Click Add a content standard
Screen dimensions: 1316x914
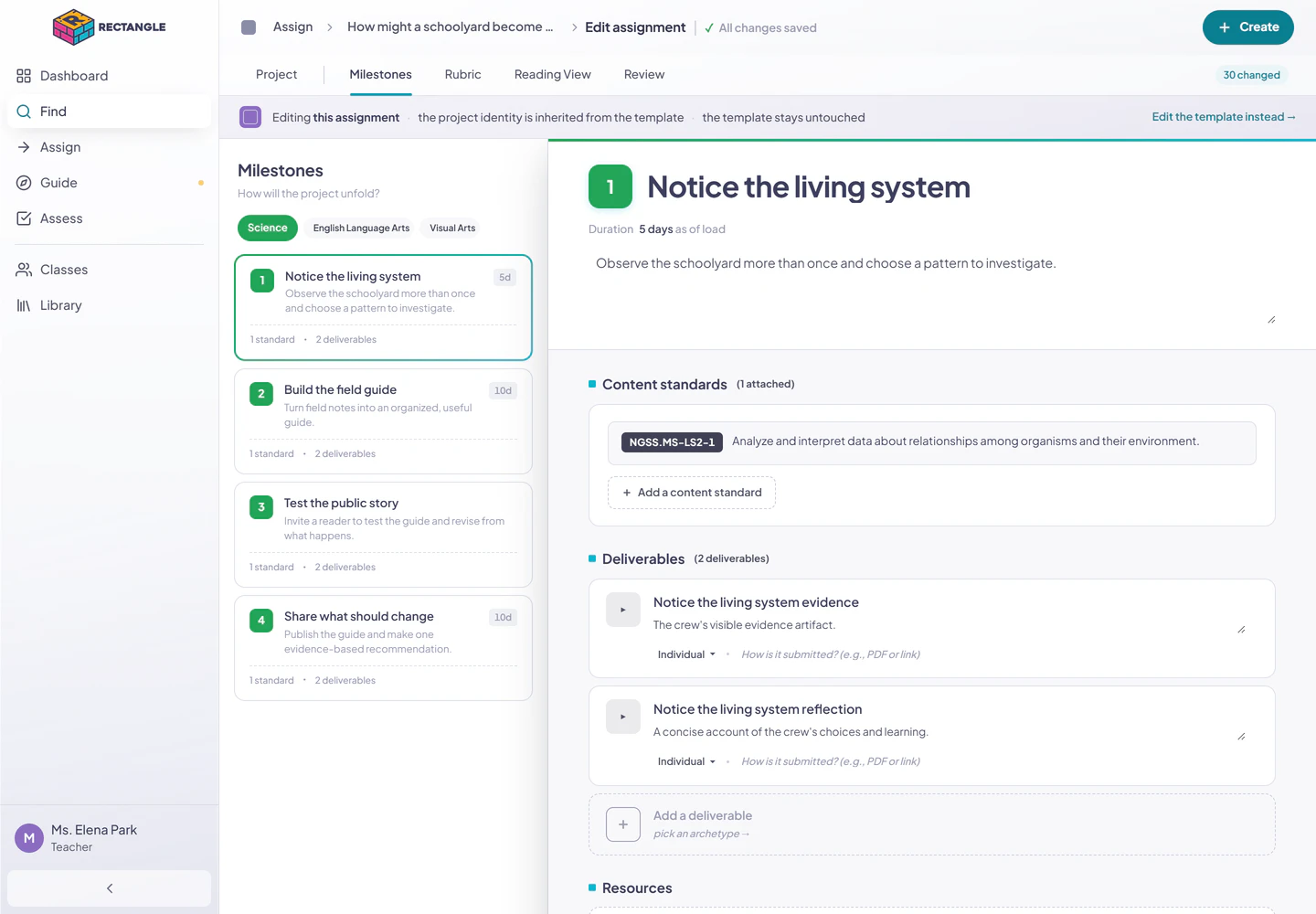click(692, 493)
